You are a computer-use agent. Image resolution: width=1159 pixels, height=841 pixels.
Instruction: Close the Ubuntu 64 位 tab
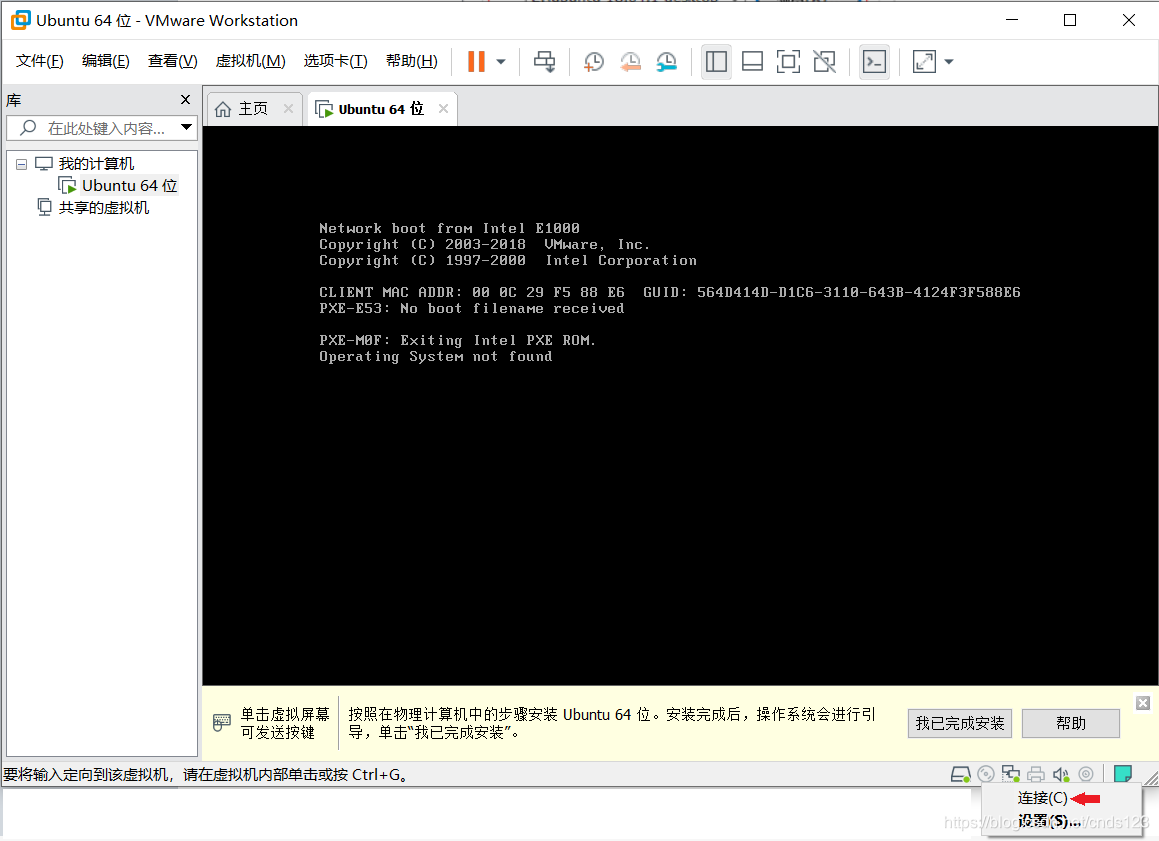pos(443,109)
